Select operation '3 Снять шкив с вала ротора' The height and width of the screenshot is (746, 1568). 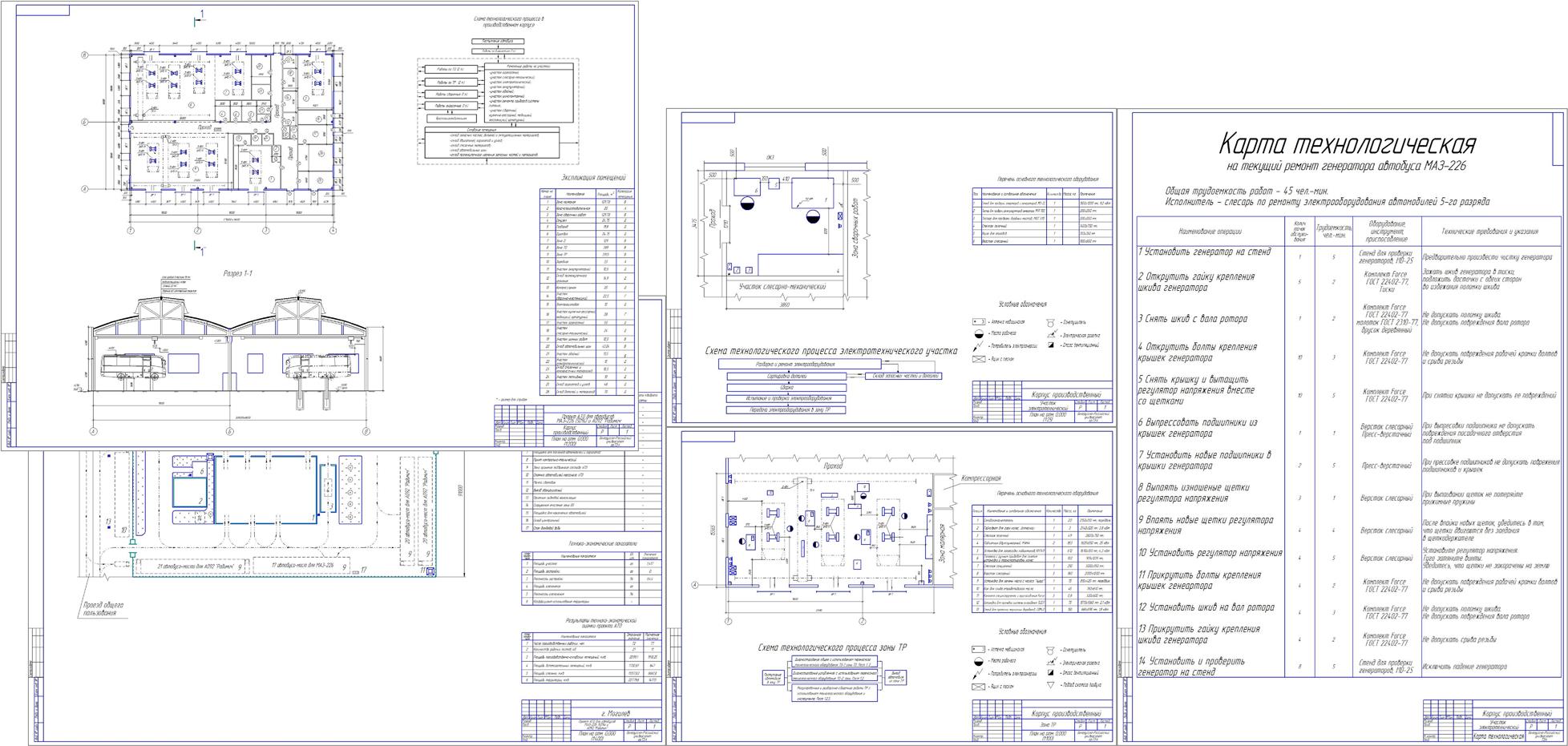(x=1193, y=319)
